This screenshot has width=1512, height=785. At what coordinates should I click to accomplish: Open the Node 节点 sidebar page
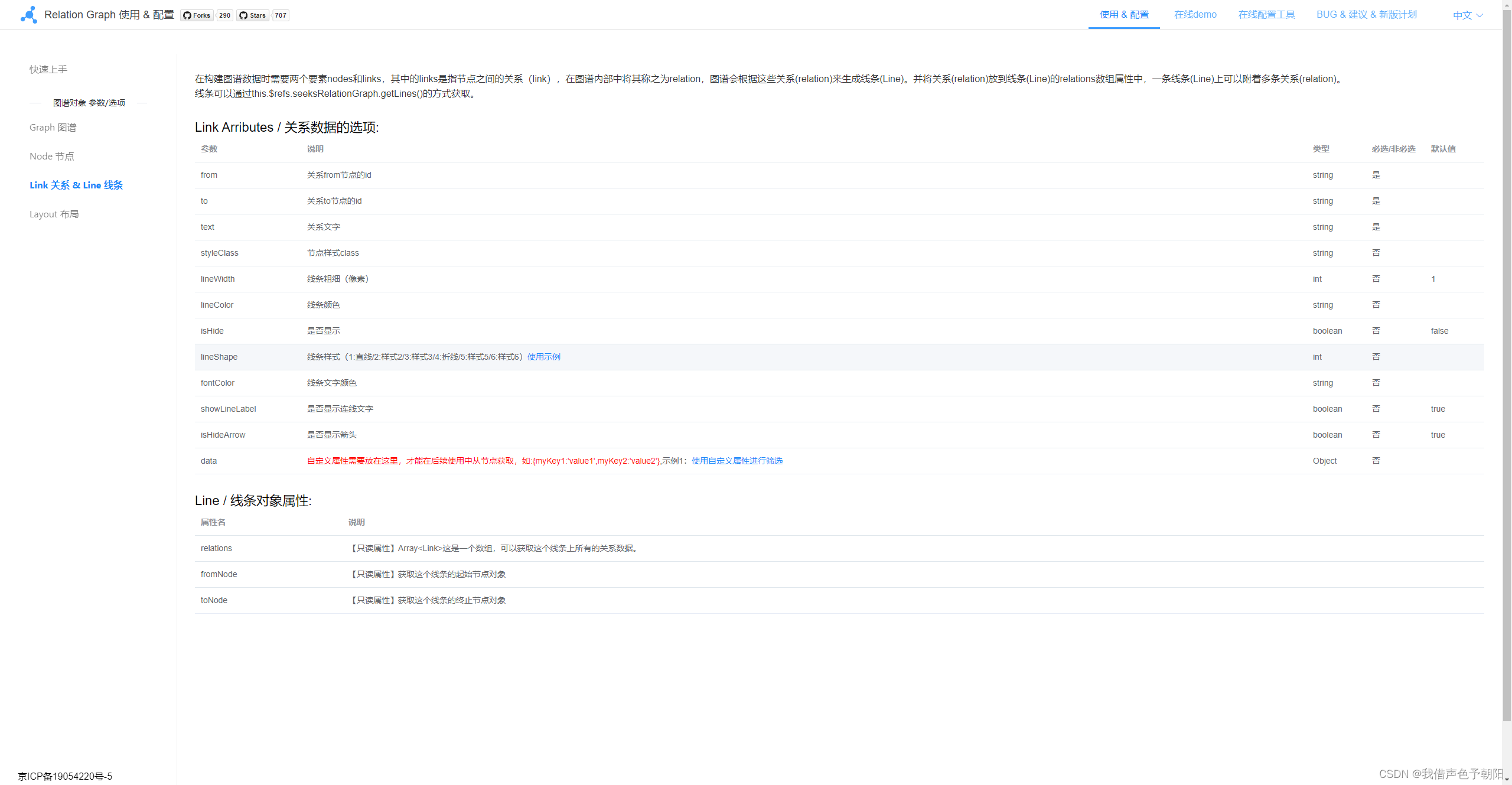[51, 156]
